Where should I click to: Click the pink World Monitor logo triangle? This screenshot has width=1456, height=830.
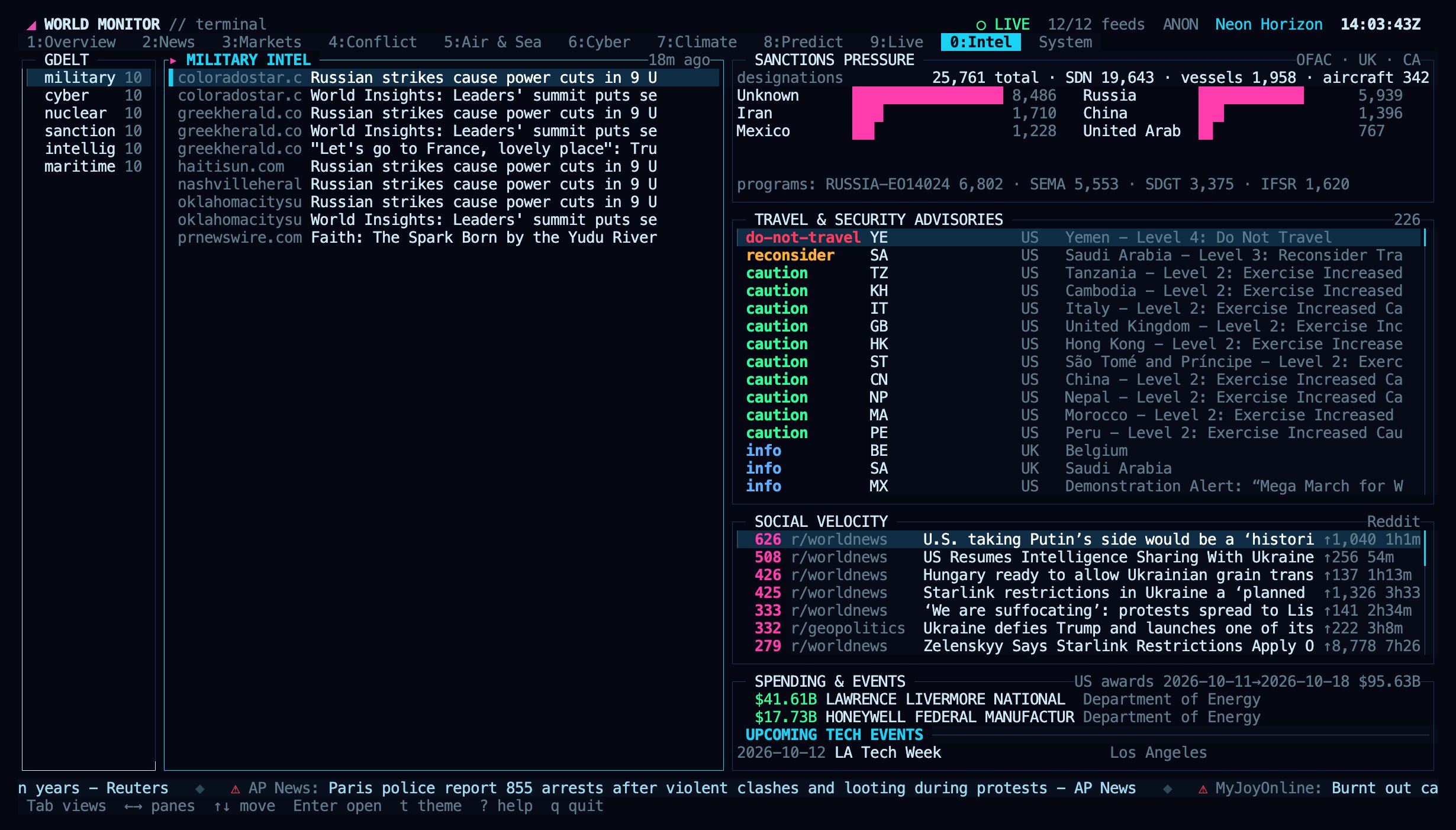tap(32, 25)
